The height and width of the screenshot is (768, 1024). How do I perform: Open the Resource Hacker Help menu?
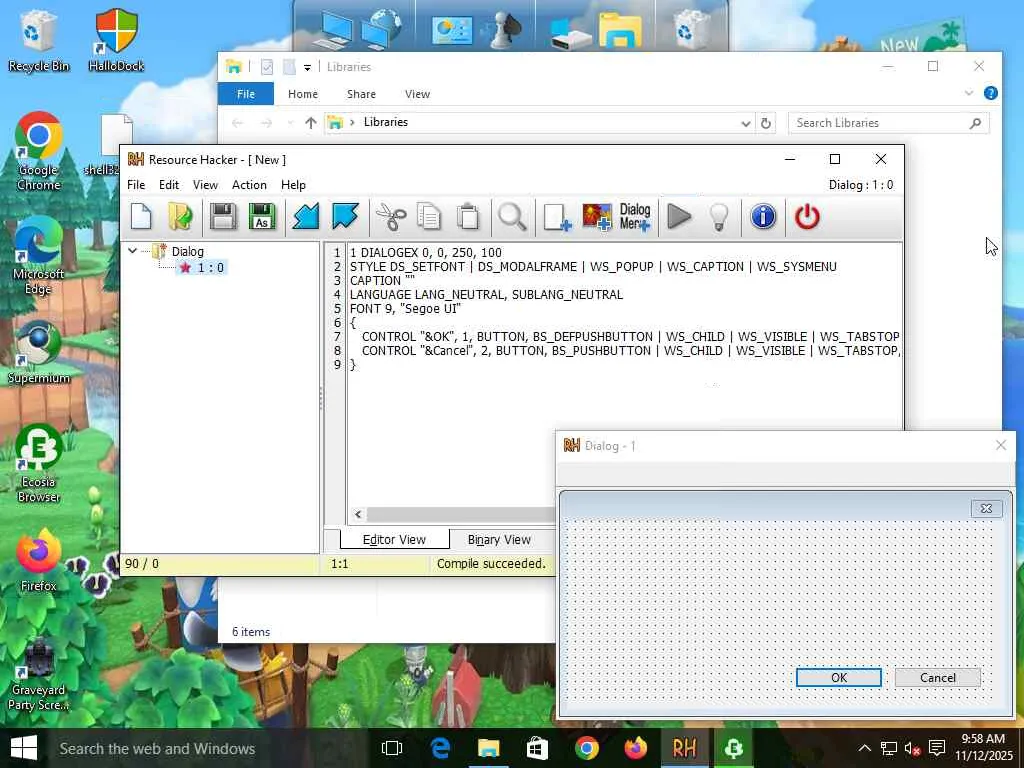click(293, 185)
